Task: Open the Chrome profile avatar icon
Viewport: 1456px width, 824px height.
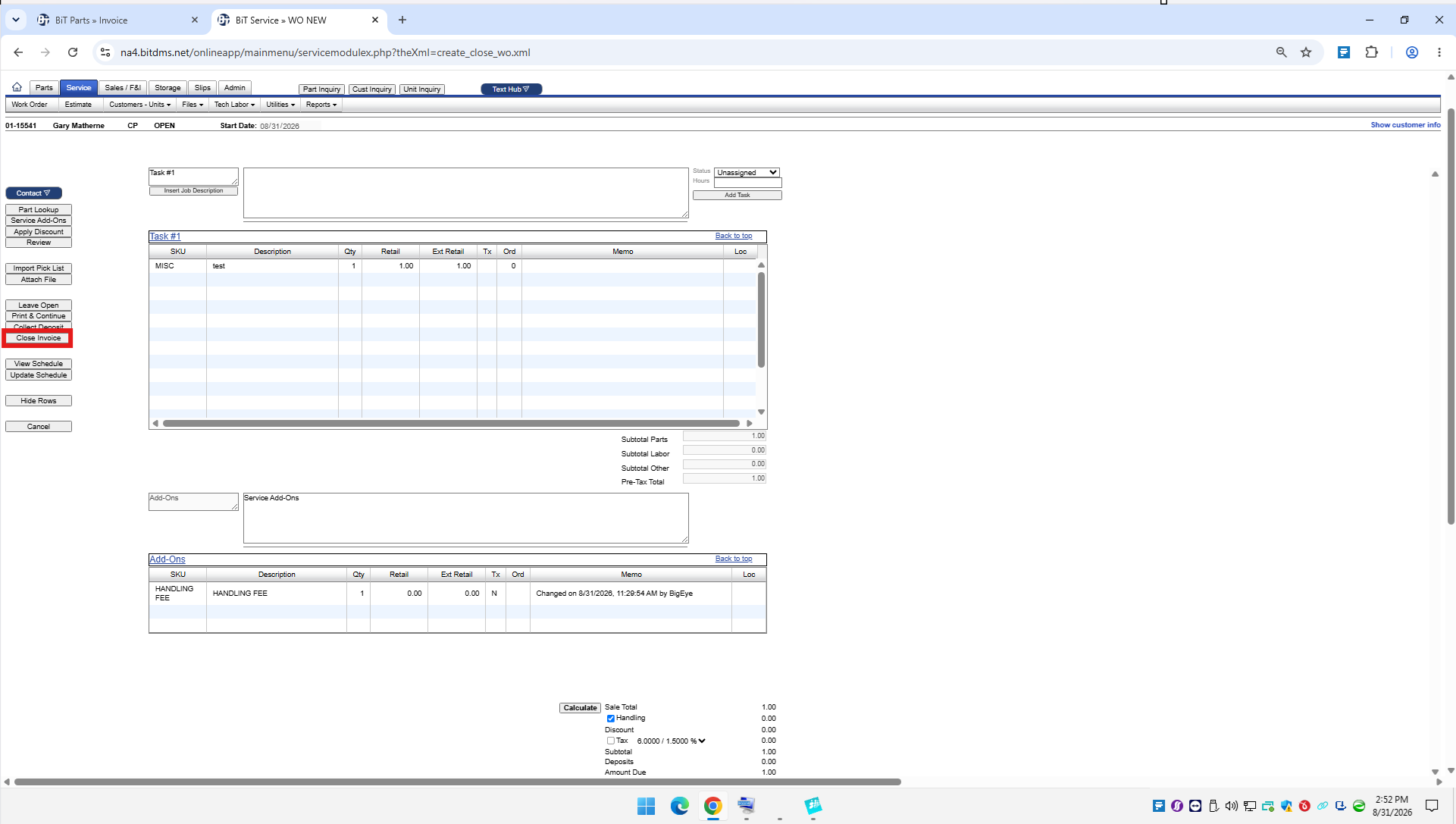Action: click(x=1411, y=52)
